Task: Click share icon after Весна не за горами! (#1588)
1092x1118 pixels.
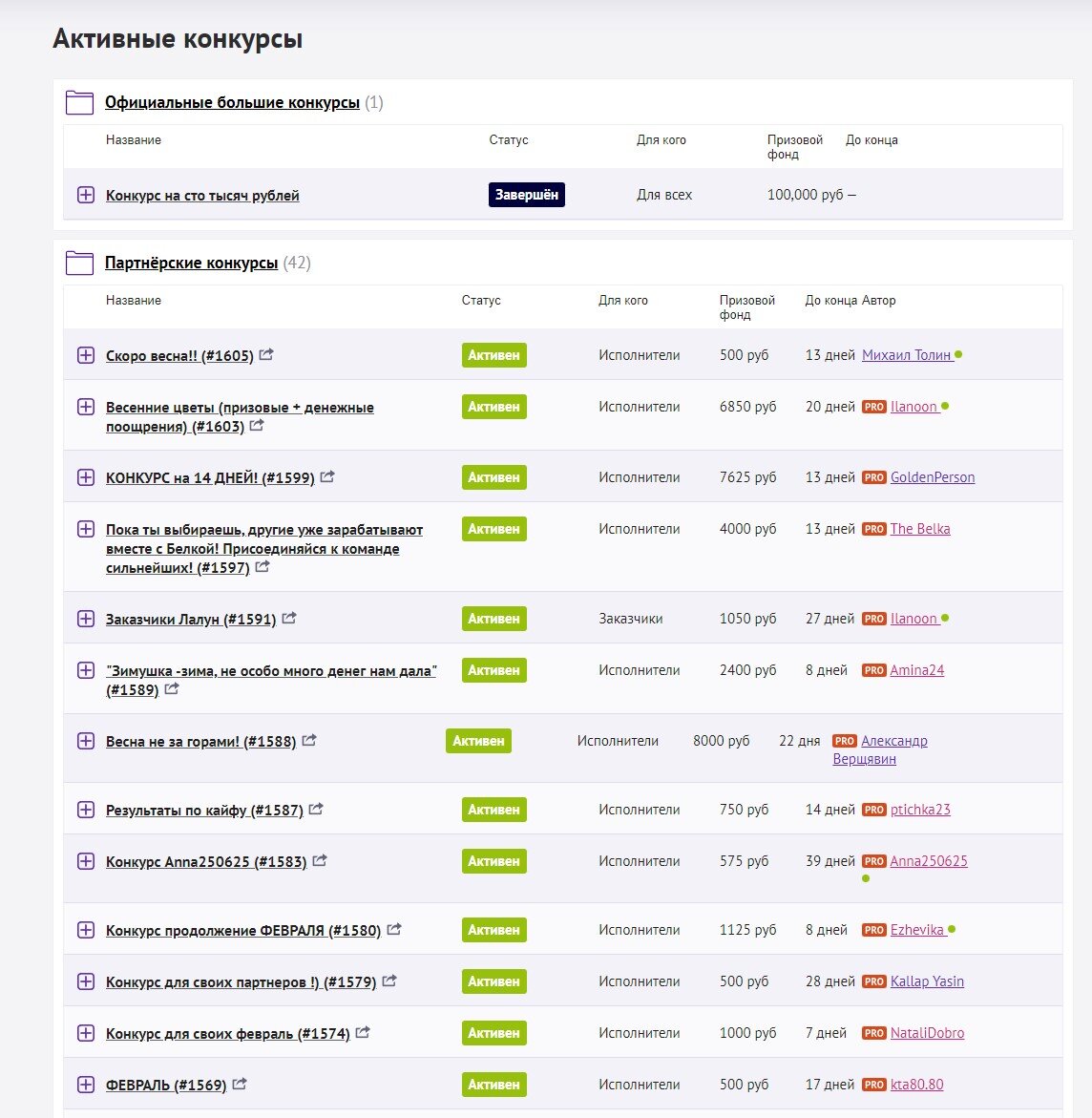Action: point(308,740)
